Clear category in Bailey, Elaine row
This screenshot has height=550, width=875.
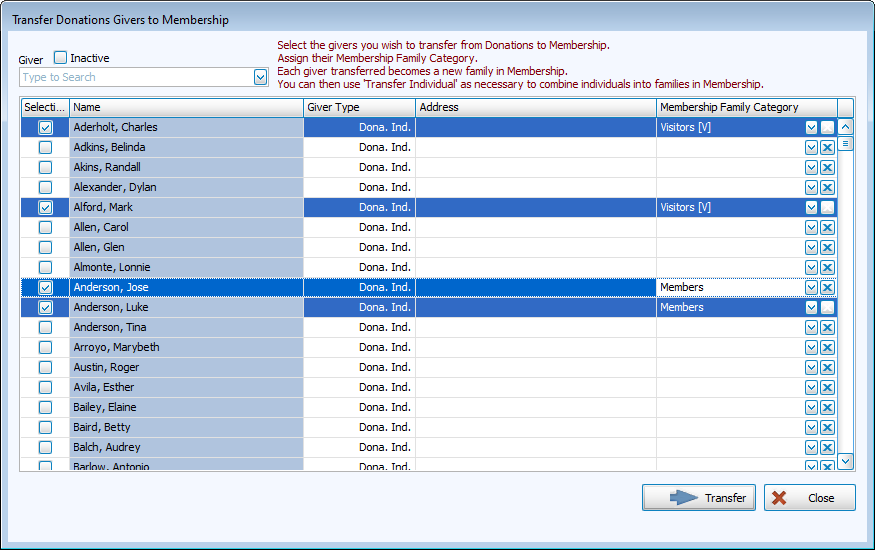click(x=827, y=407)
